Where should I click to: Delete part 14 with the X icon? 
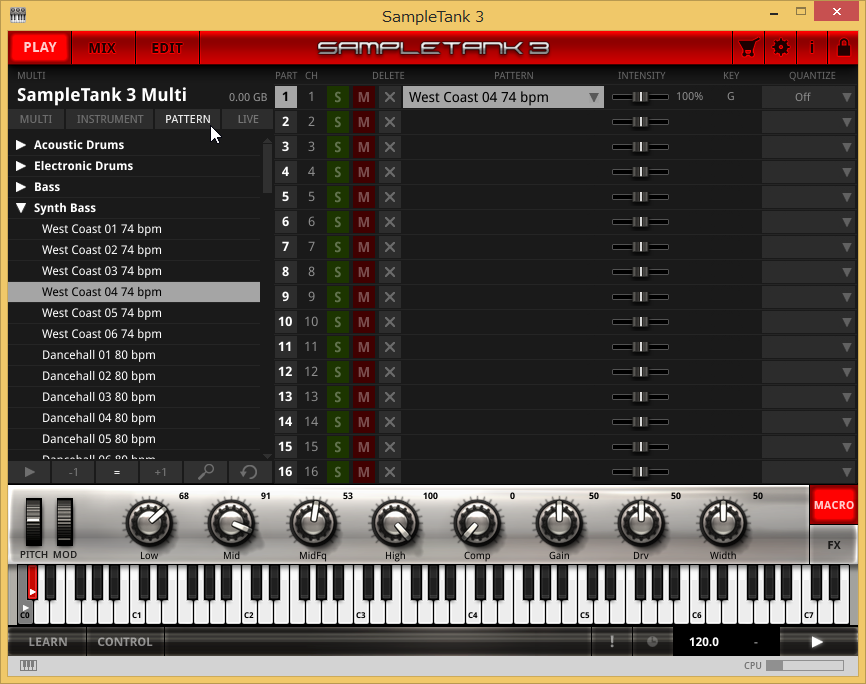(390, 422)
